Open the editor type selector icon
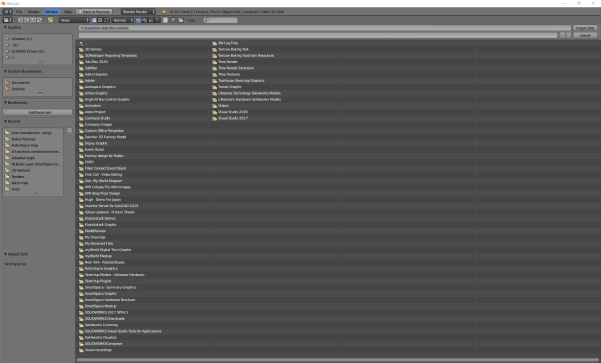The image size is (601, 363). pyautogui.click(x=7, y=20)
